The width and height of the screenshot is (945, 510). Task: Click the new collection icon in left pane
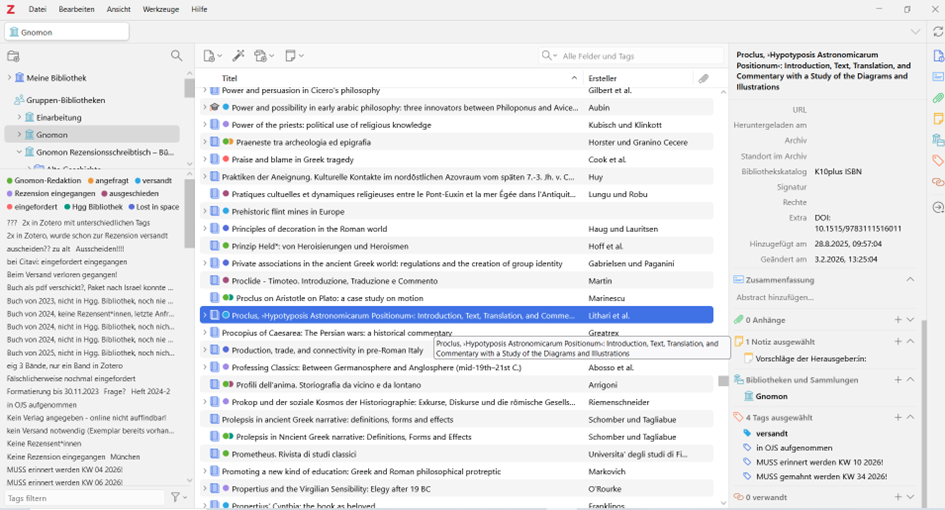[x=13, y=56]
